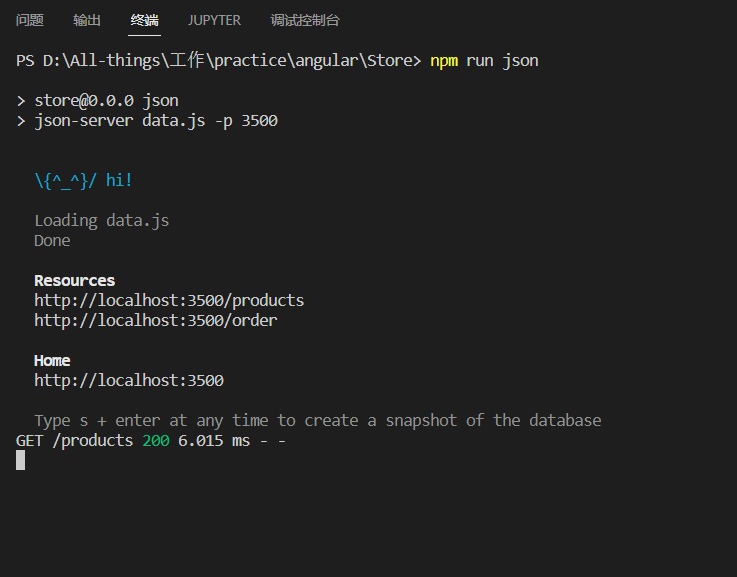
Task: Open the http://localhost:3500/products link
Action: coord(169,300)
